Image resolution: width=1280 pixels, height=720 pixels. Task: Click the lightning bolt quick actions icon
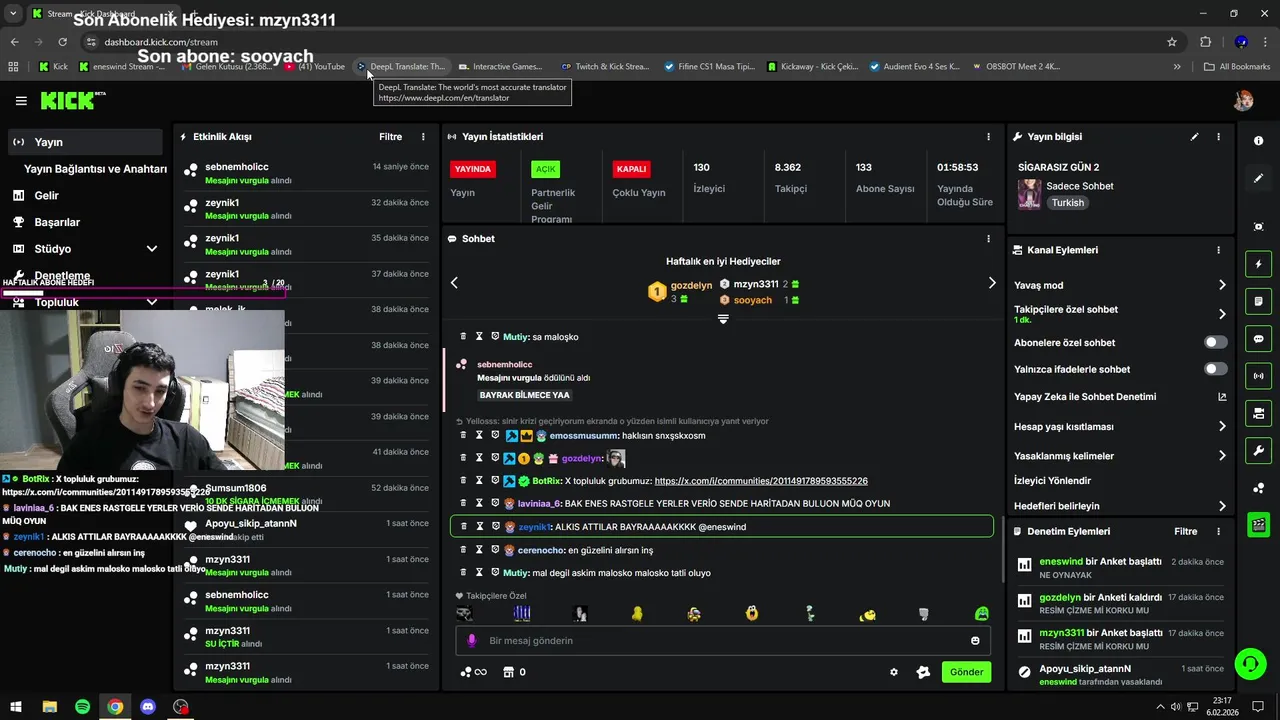tap(1258, 264)
